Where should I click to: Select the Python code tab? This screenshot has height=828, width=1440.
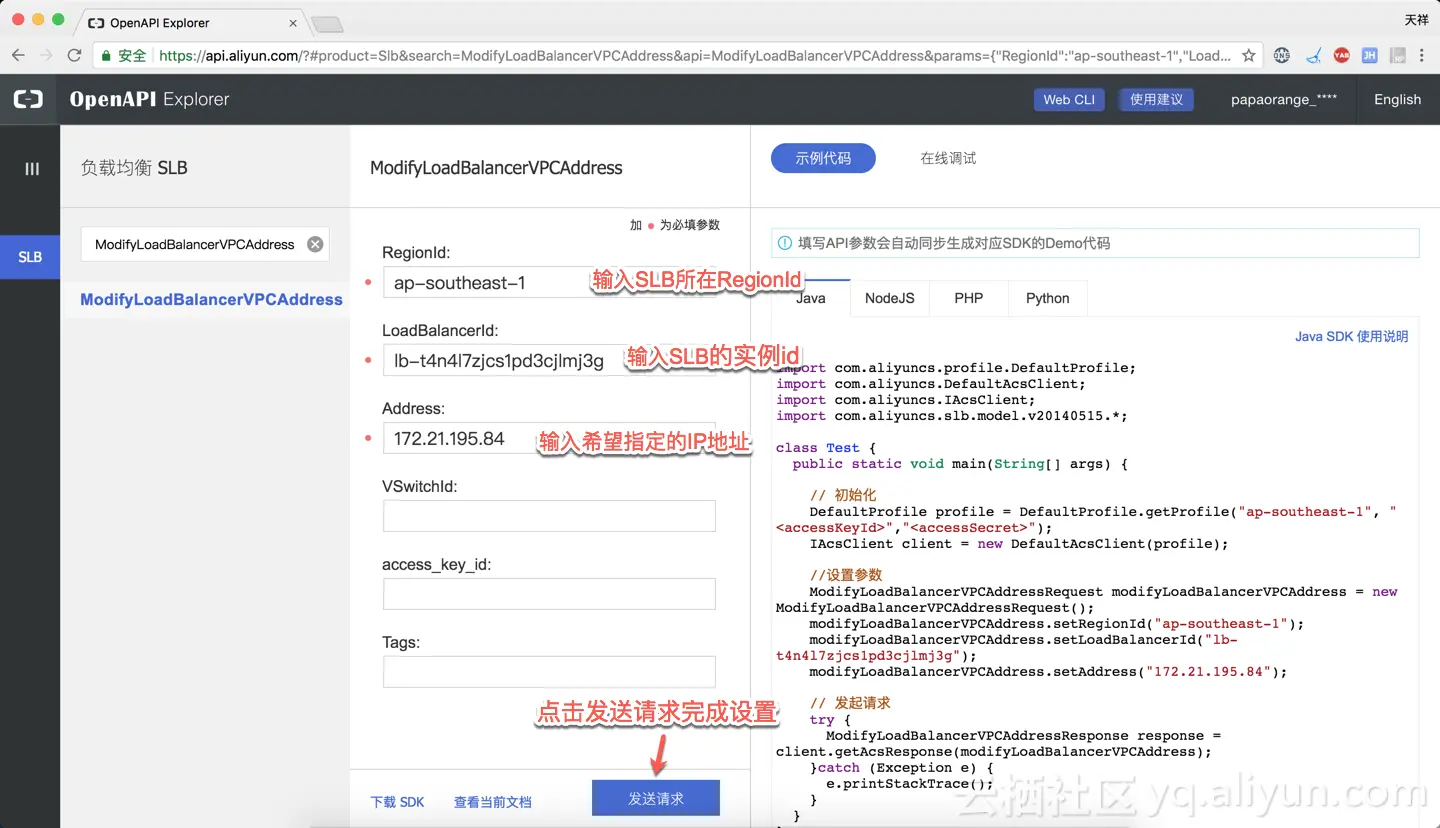(1048, 298)
